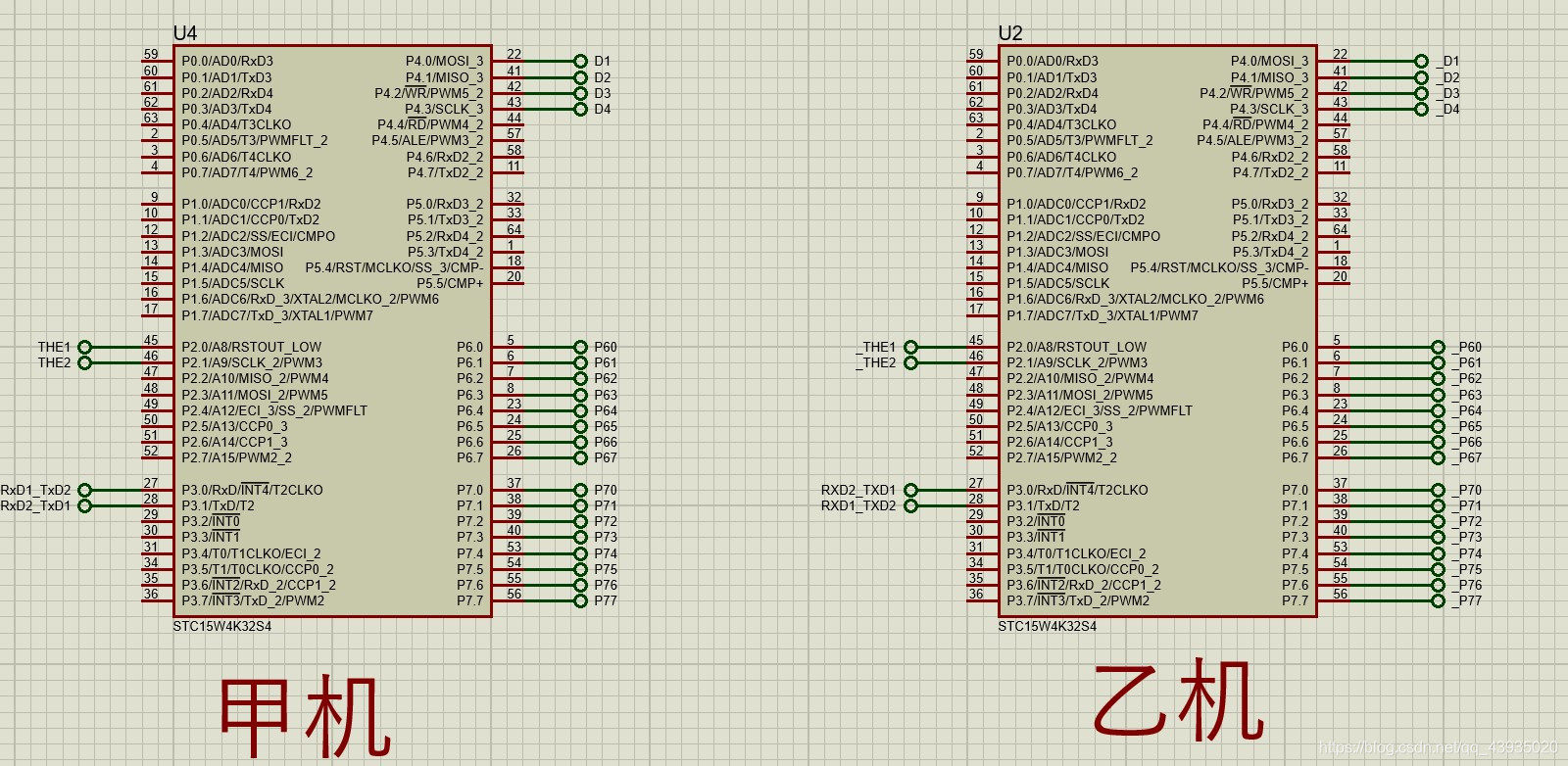Select the _P76 terminal label
The image size is (1568, 766).
click(x=1467, y=585)
